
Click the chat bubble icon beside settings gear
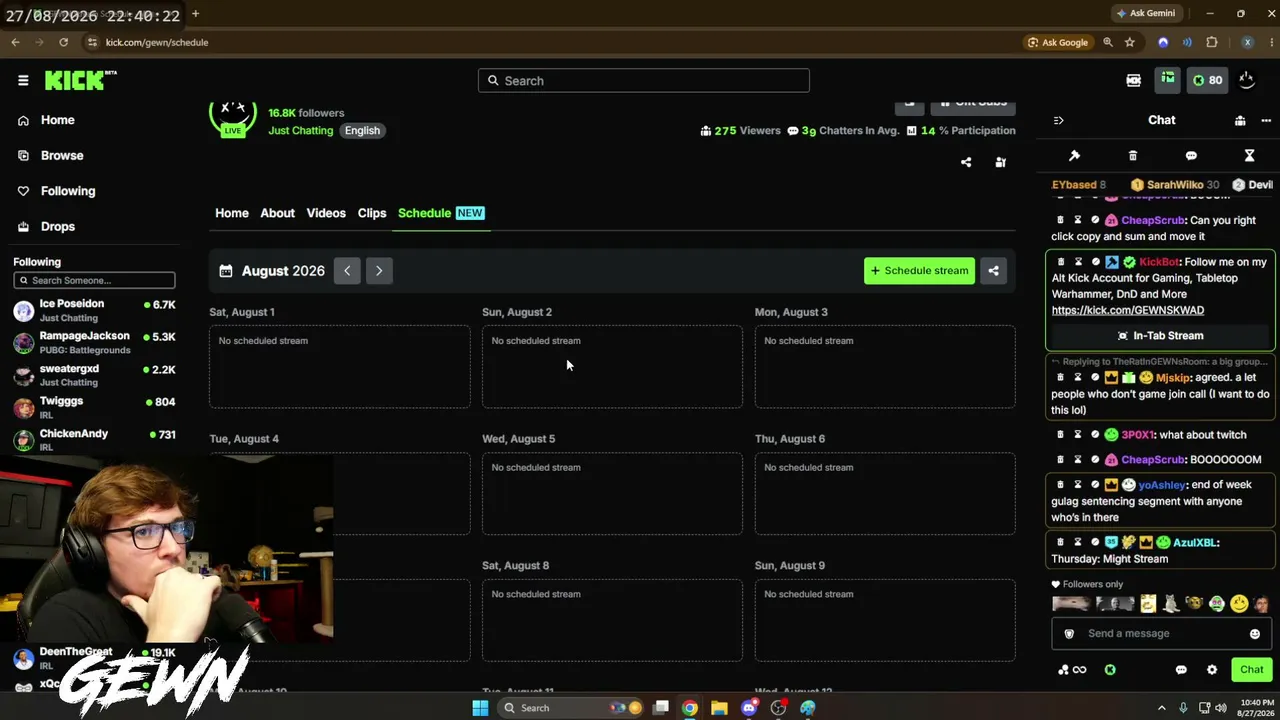click(x=1181, y=670)
